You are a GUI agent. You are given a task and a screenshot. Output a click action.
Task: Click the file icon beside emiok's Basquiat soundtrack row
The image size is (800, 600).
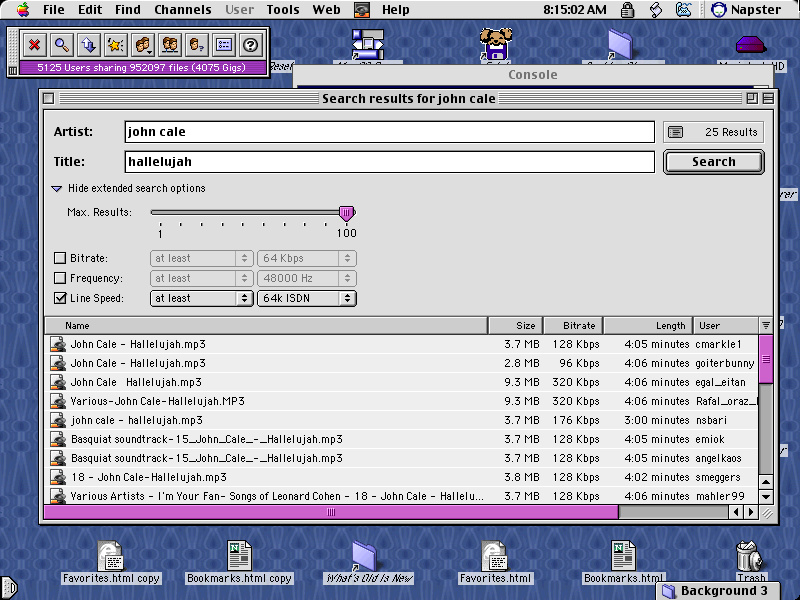click(x=58, y=439)
